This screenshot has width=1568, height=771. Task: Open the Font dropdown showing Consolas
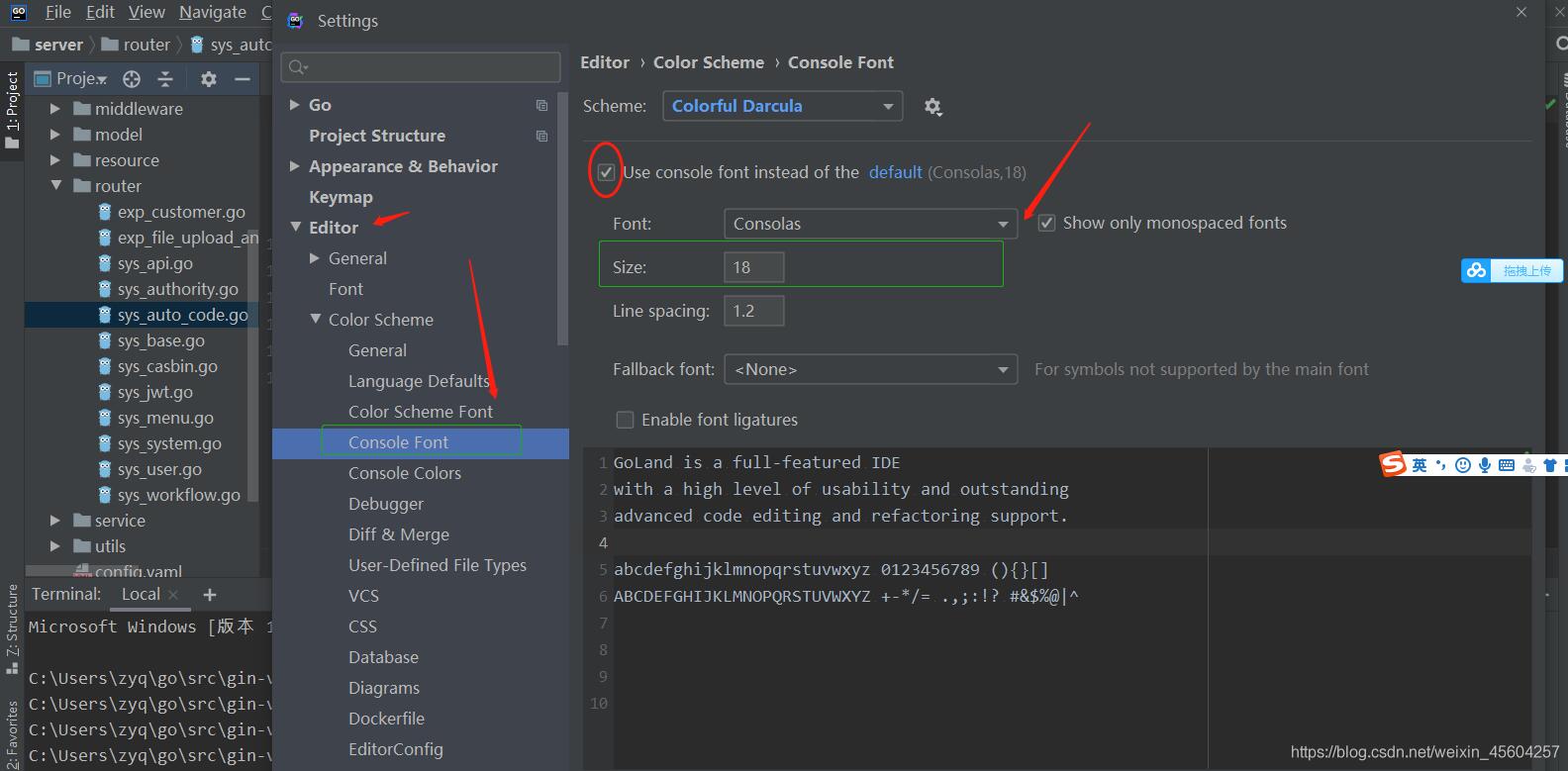870,224
